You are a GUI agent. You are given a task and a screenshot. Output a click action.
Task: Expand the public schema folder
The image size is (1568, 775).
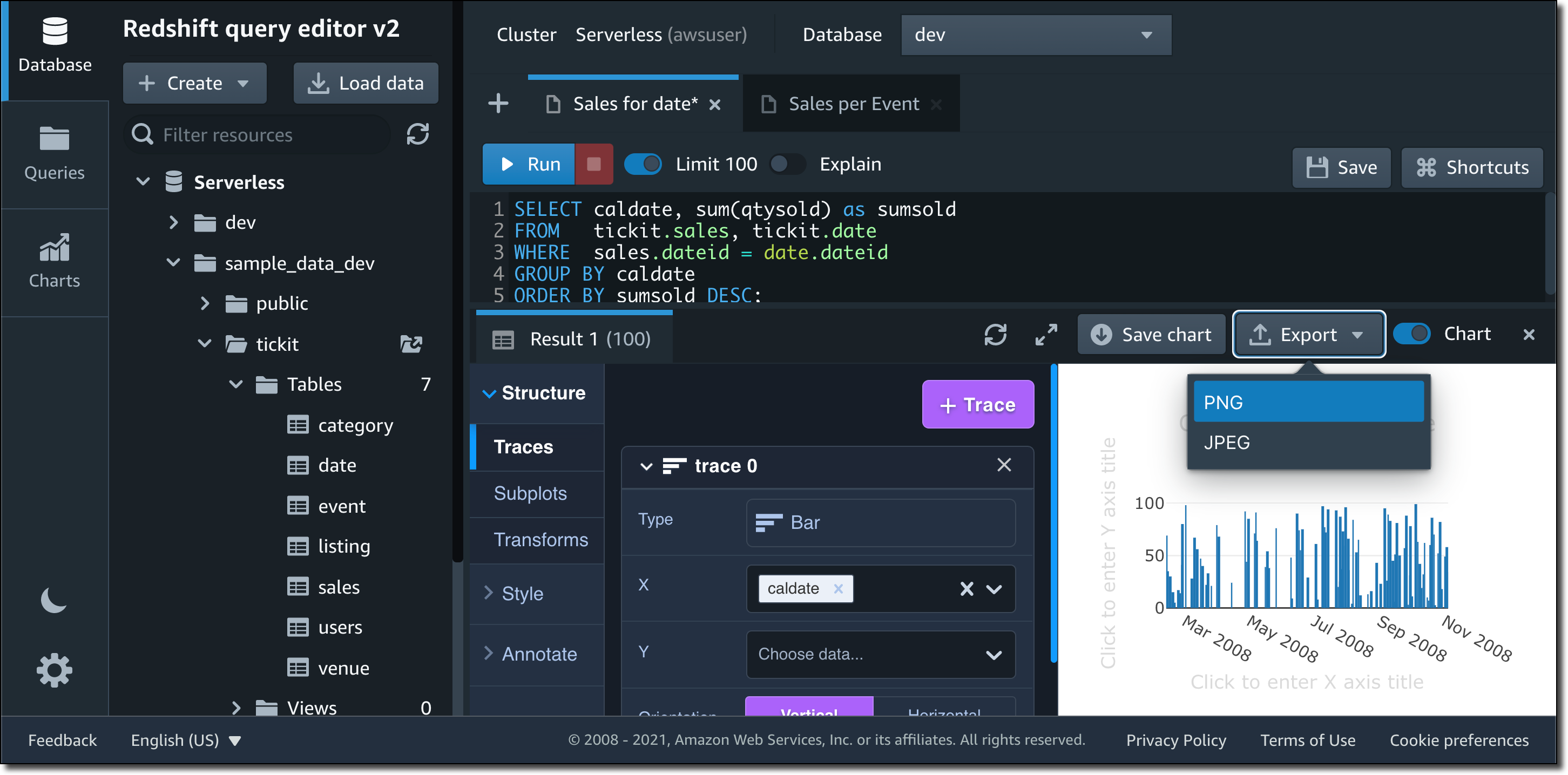click(x=205, y=303)
